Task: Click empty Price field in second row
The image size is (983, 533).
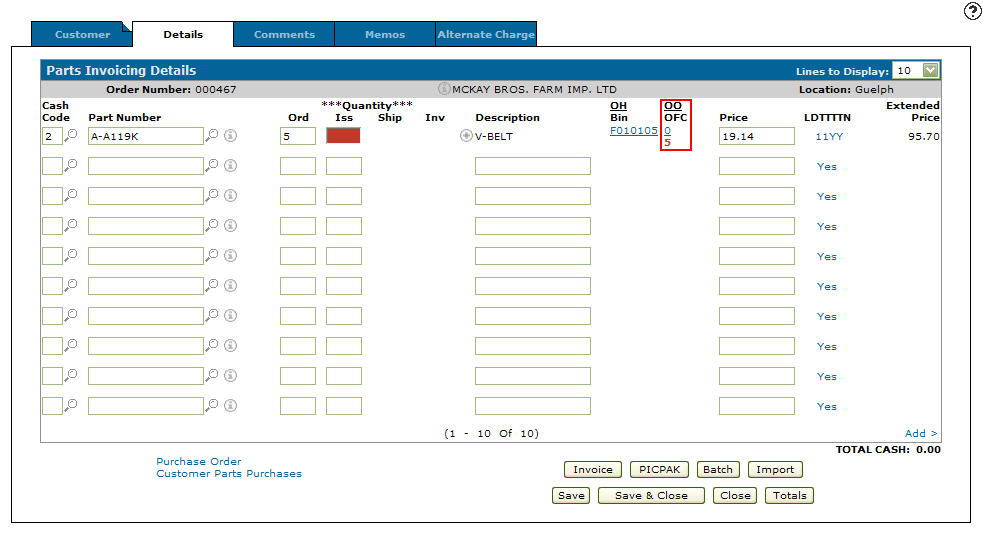Action: coord(757,166)
